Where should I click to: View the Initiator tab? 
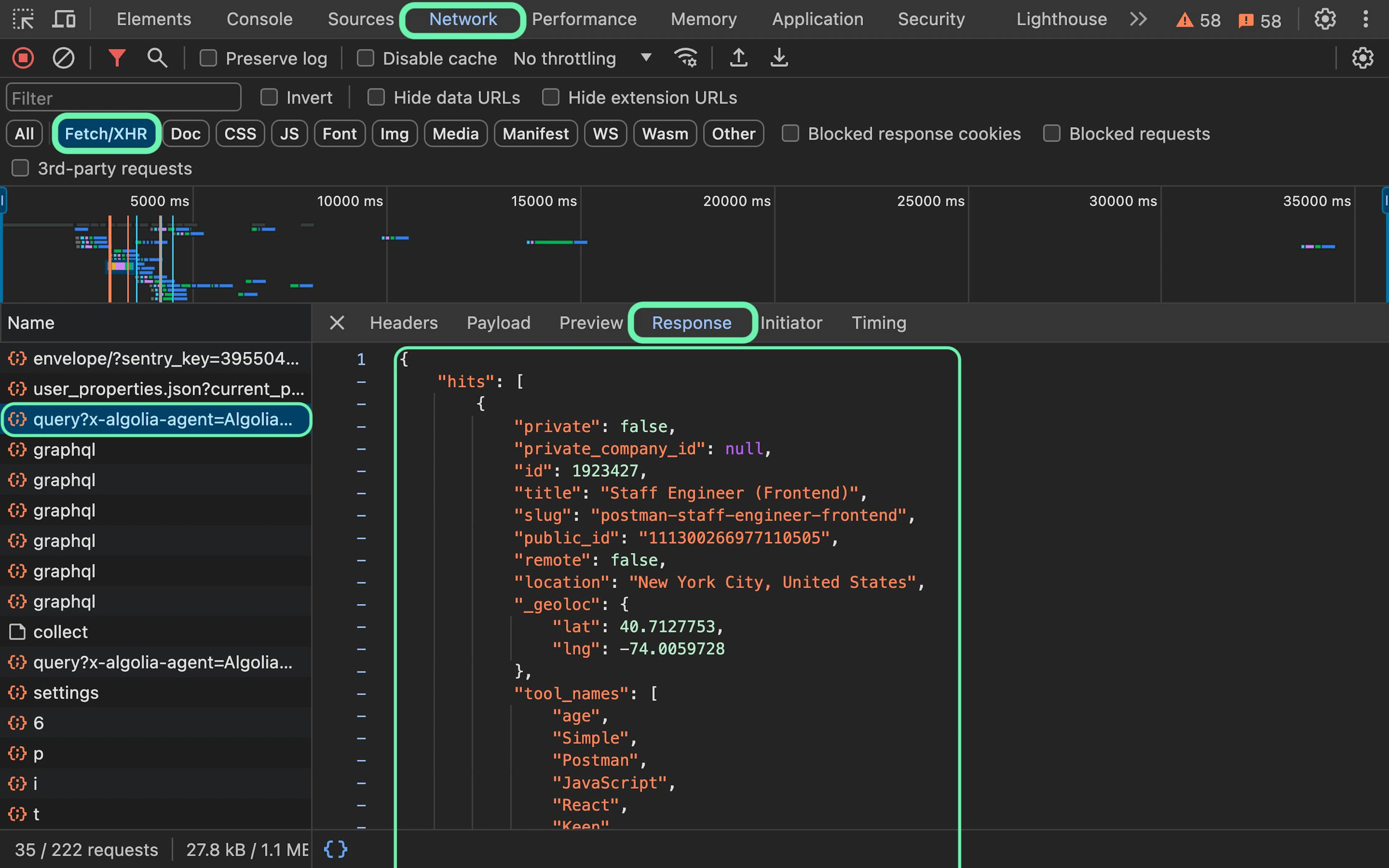[x=791, y=323]
